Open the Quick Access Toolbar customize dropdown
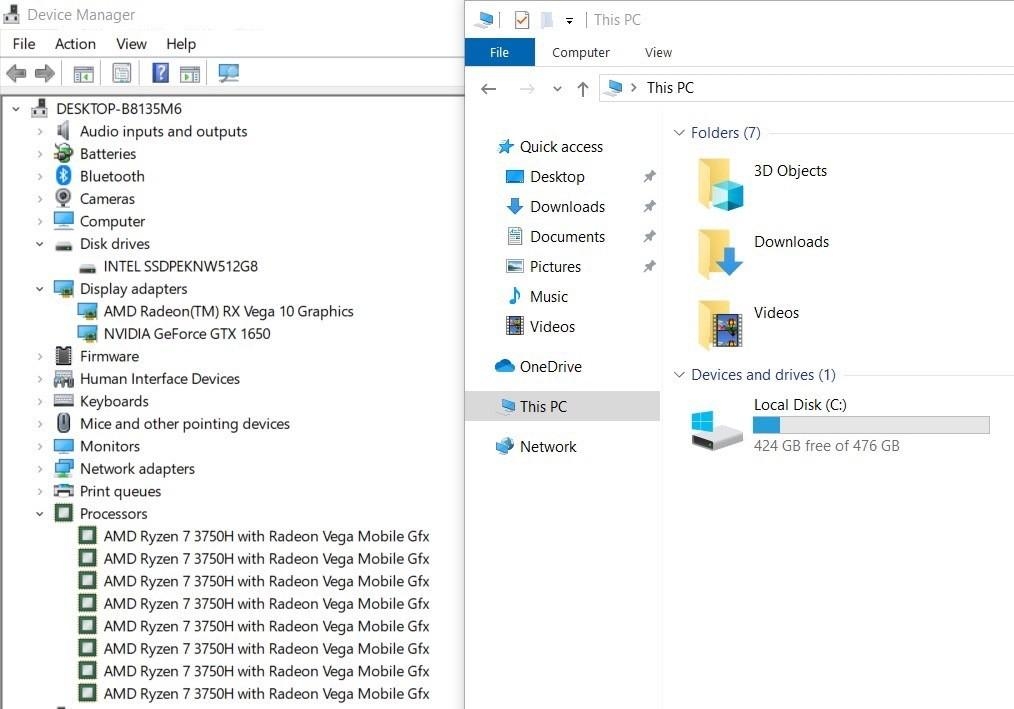The height and width of the screenshot is (709, 1014). 569,20
